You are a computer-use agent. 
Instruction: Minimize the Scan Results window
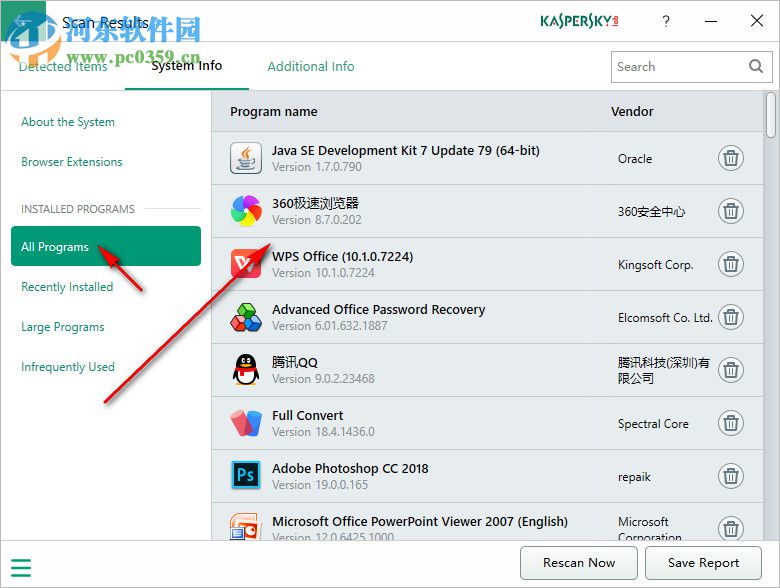pos(711,21)
